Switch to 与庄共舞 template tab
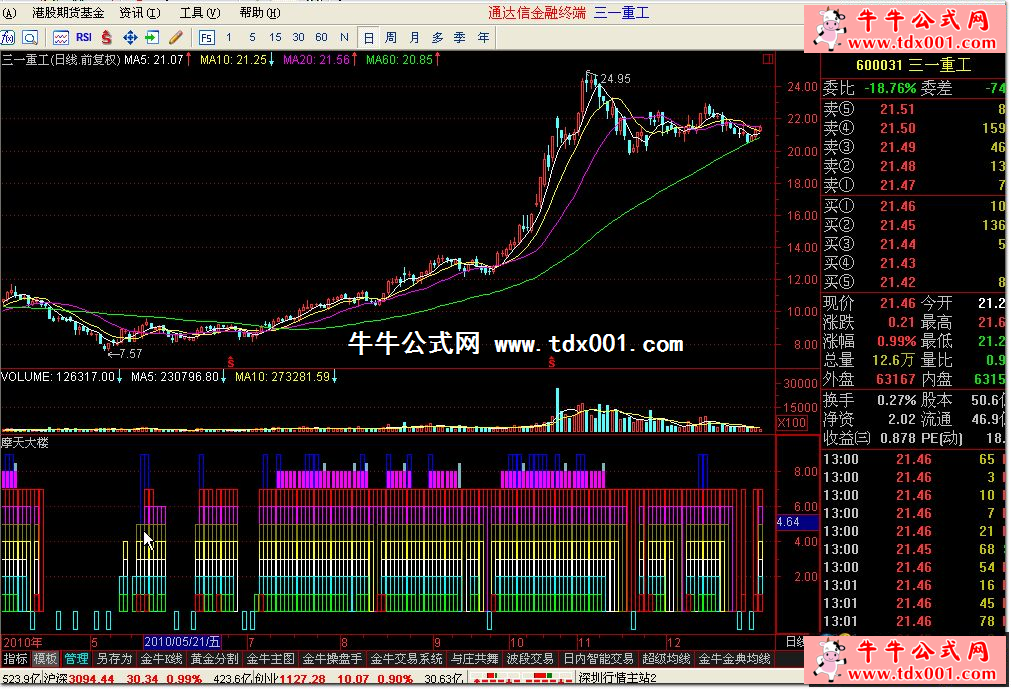Screen dimensions: 1011x689 tap(475, 659)
